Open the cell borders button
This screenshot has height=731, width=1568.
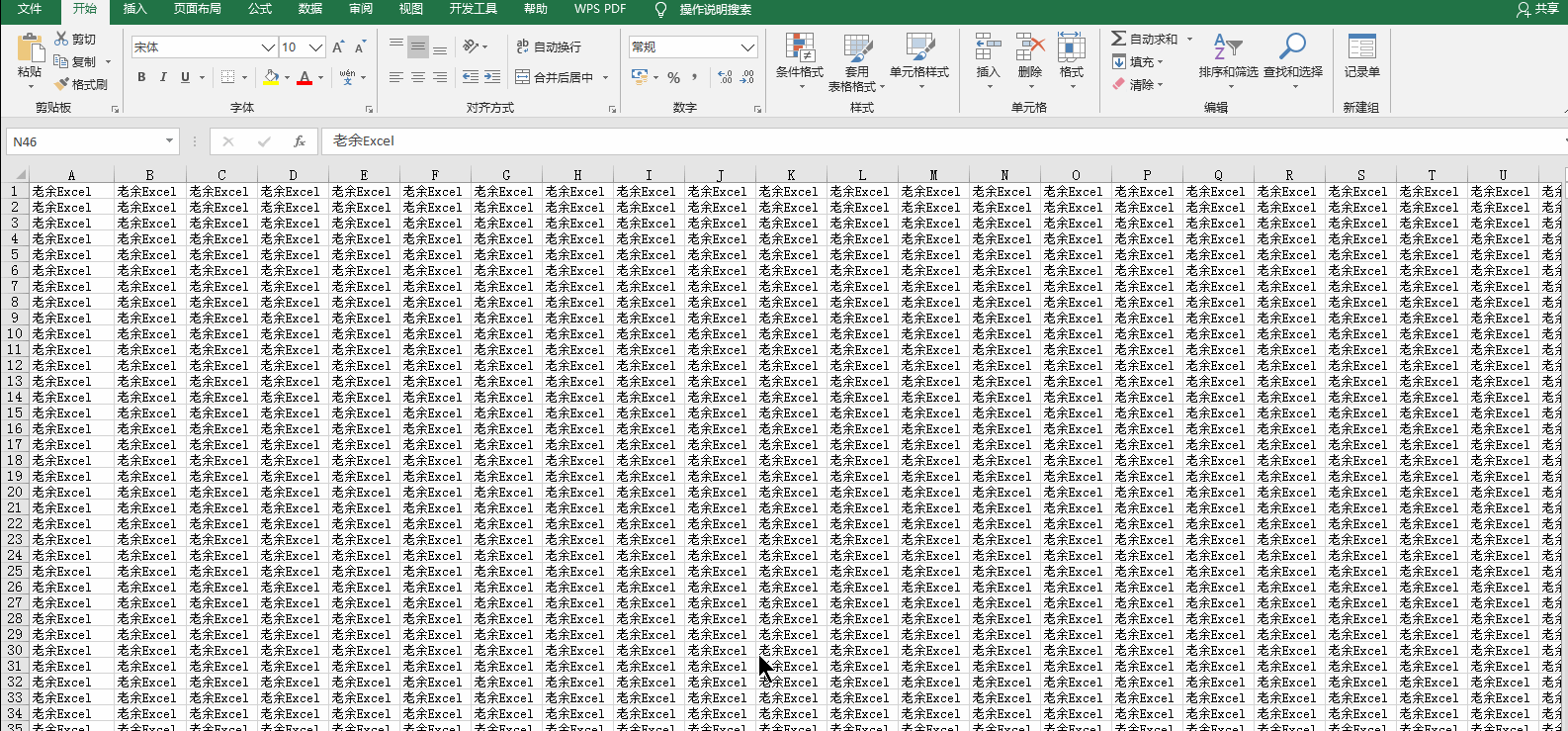(228, 77)
